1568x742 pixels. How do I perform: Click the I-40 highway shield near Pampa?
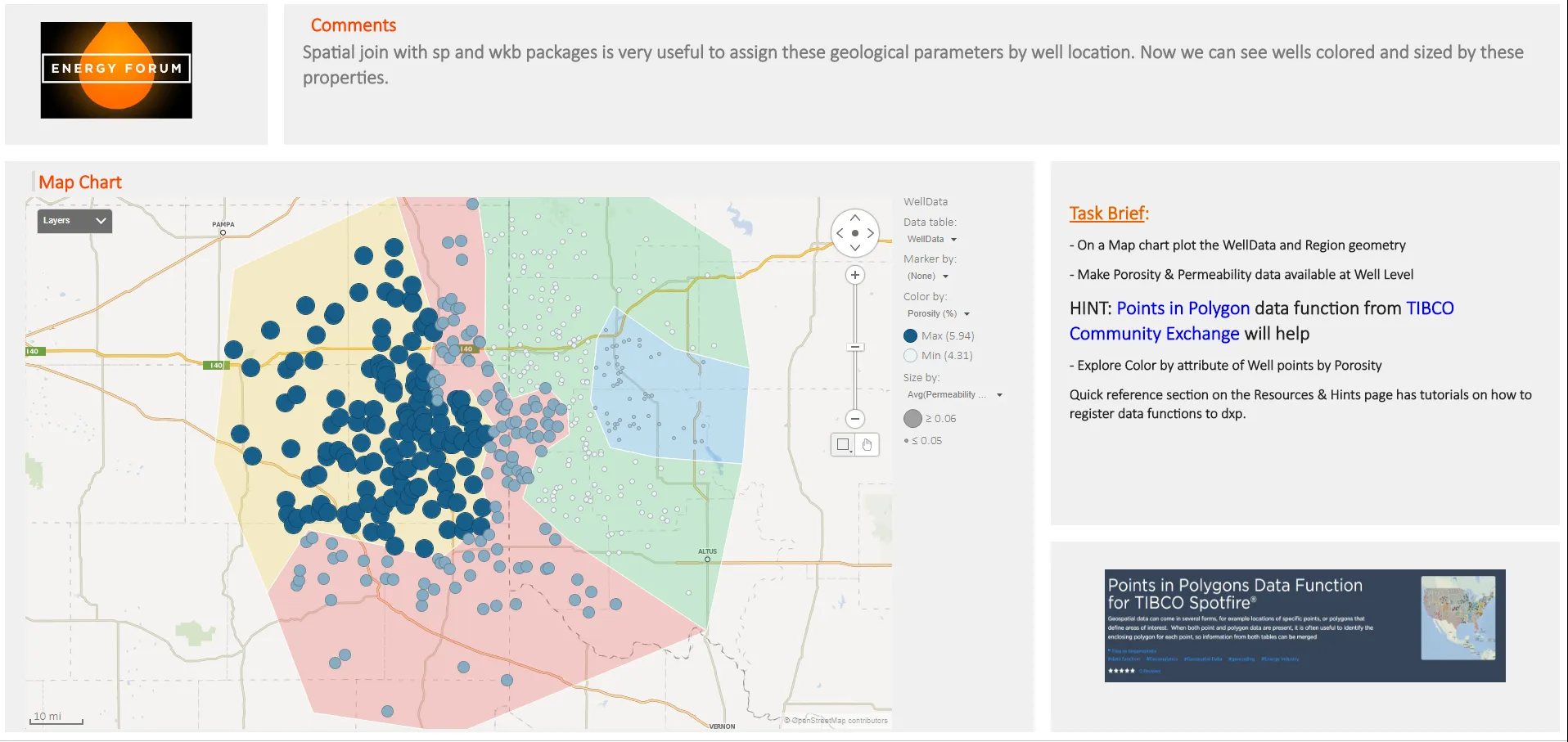coord(214,366)
